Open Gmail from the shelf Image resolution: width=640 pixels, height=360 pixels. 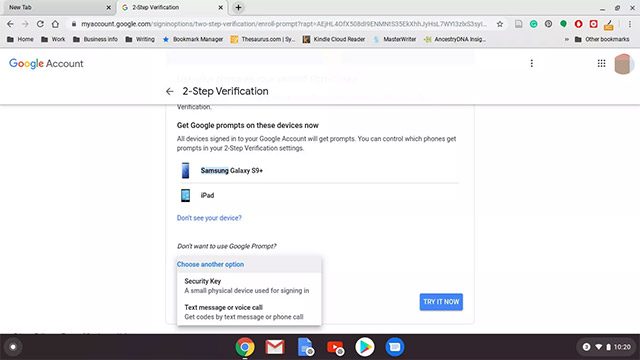[x=275, y=347]
